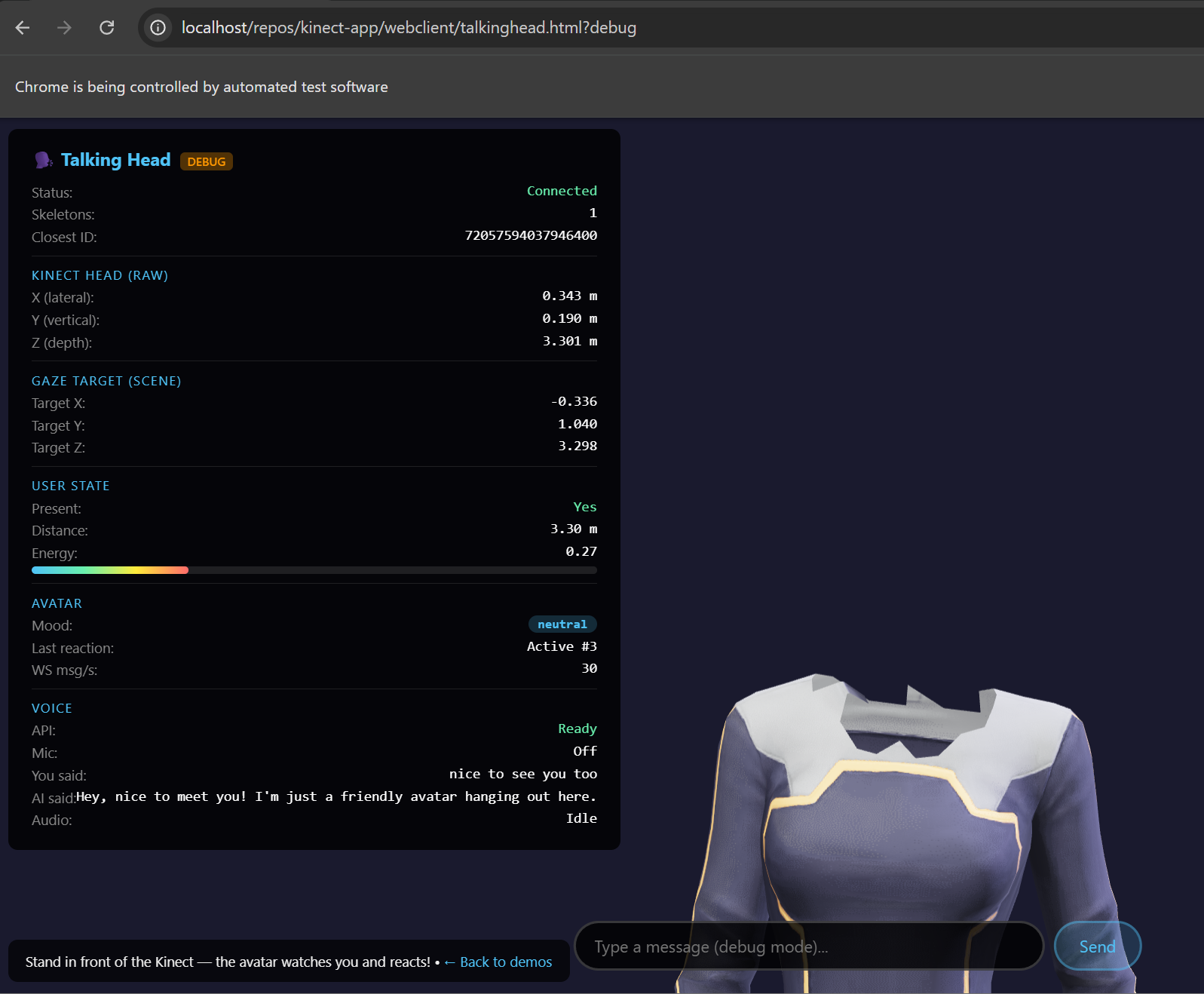Image resolution: width=1204 pixels, height=994 pixels.
Task: Click the Mic Off status value
Action: pos(584,751)
